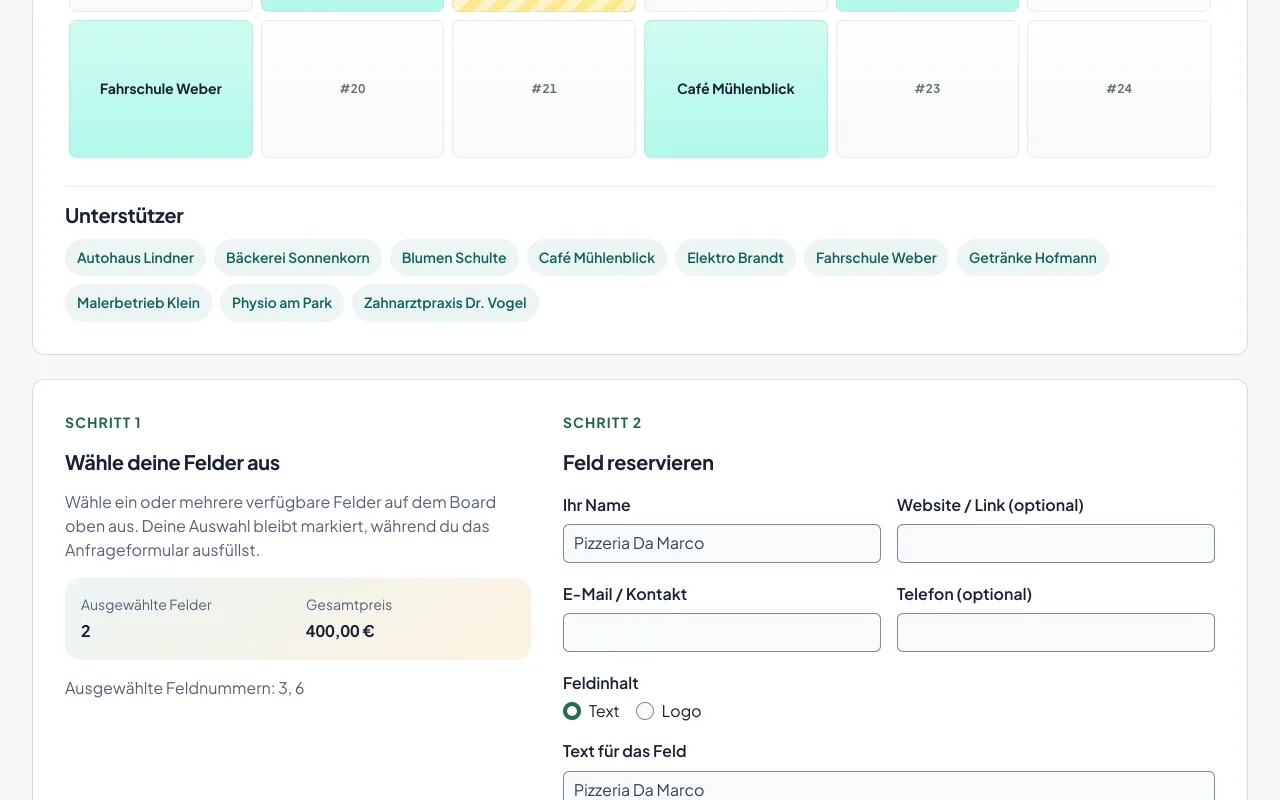Open the Autohaus Lindner supporter chip
Screen dimensions: 1280x800
click(135, 258)
